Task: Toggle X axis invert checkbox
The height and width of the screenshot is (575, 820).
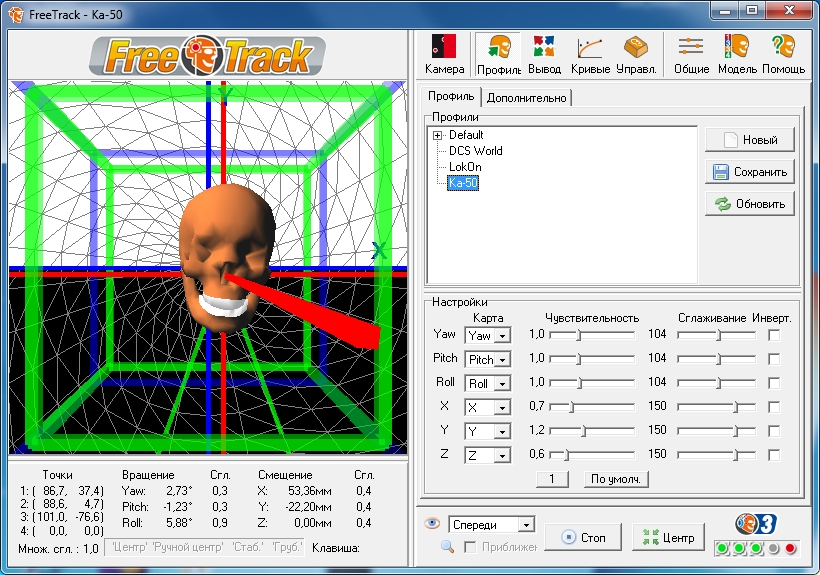Action: tap(774, 407)
